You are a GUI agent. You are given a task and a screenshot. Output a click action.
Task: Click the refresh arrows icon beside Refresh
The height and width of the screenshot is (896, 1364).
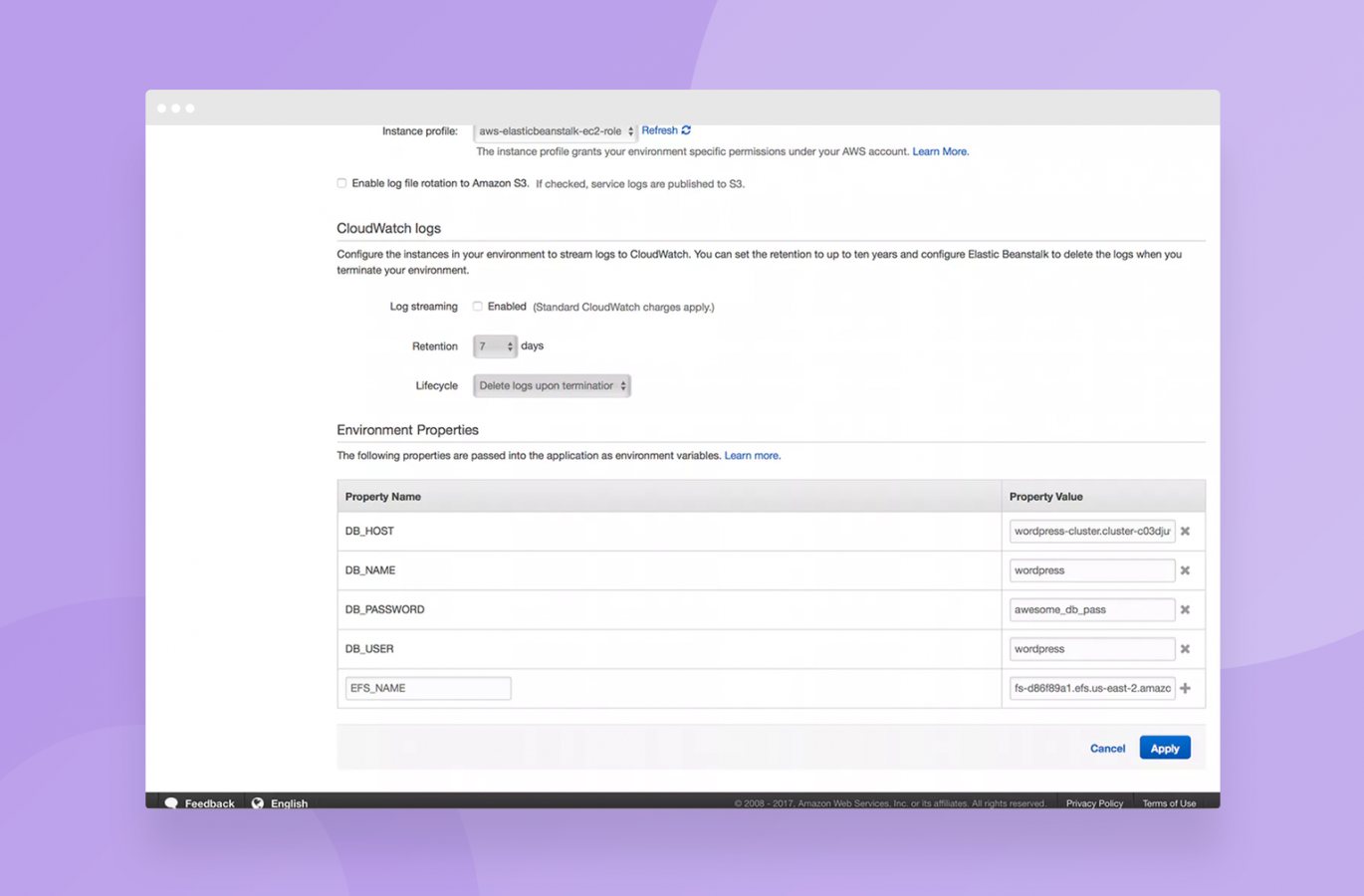[x=686, y=130]
